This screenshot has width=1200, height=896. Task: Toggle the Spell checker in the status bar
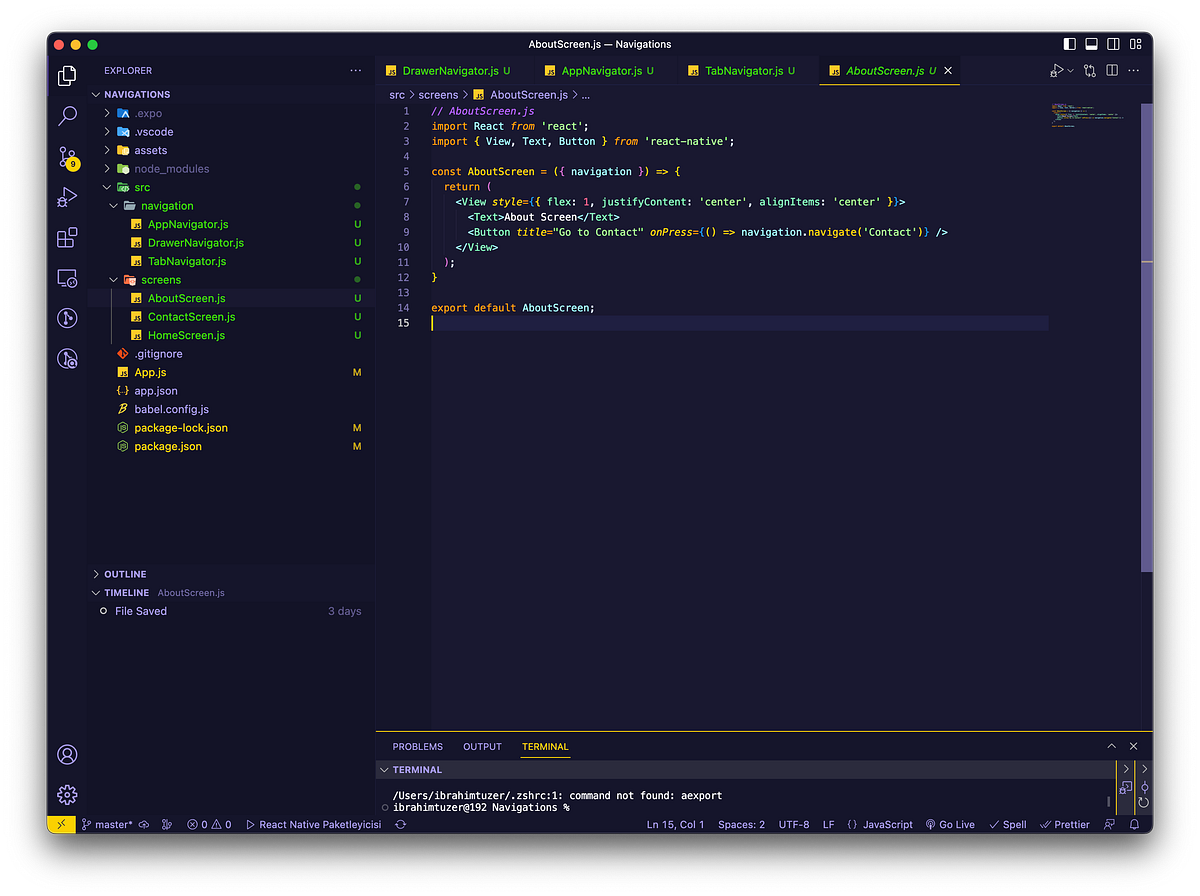pyautogui.click(x=1006, y=824)
